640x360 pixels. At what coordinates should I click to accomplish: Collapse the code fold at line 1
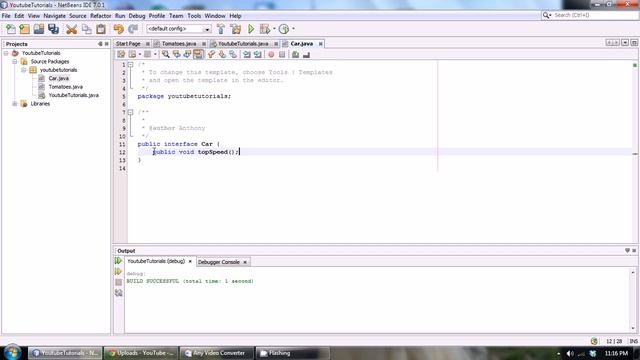pyautogui.click(x=130, y=64)
